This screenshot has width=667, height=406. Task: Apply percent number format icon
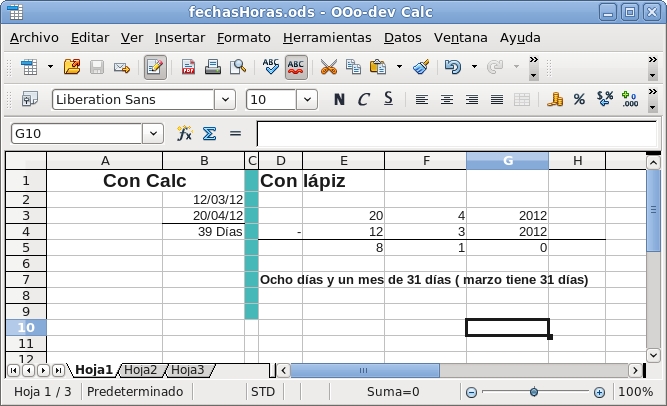579,99
